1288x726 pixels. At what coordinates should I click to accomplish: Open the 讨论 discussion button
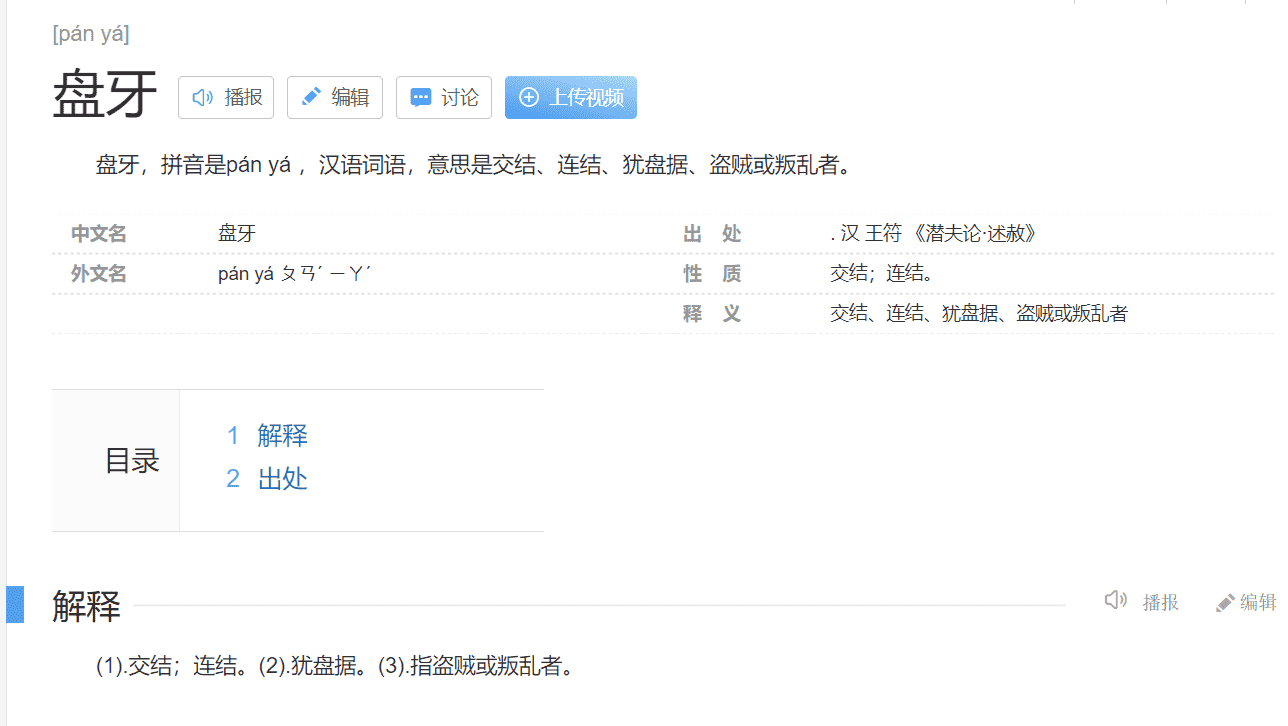(444, 97)
